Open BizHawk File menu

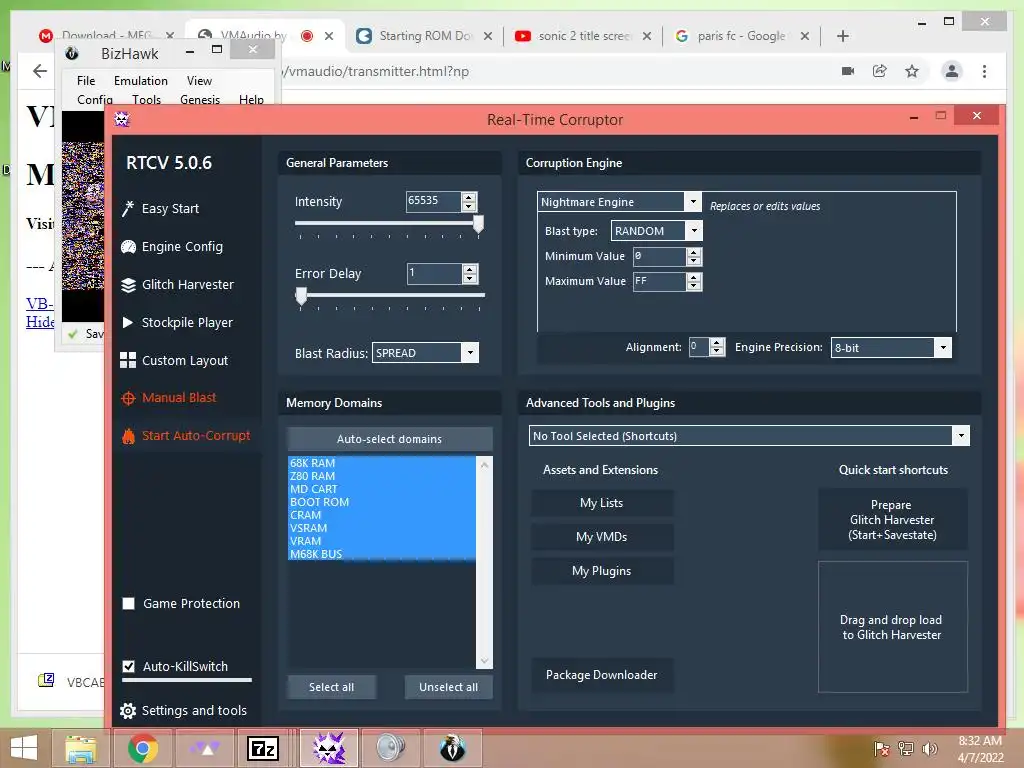86,80
